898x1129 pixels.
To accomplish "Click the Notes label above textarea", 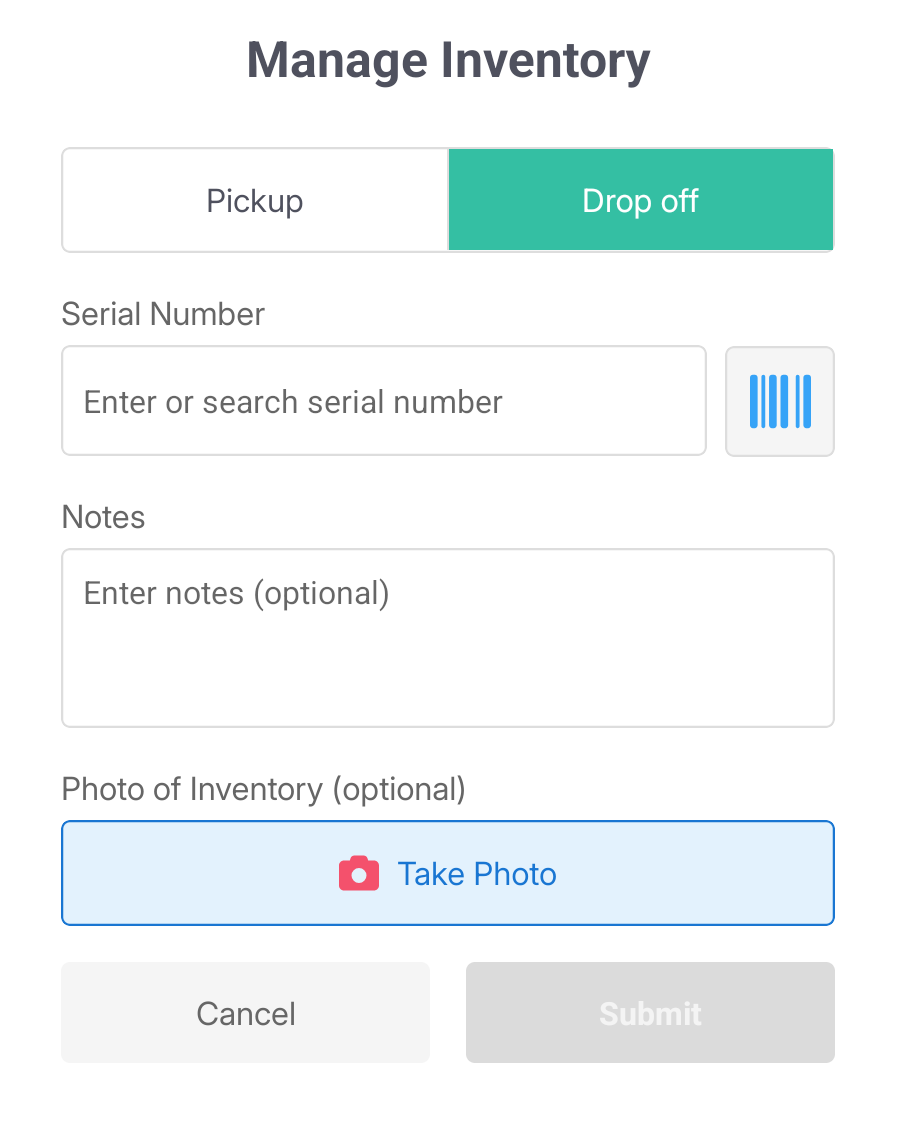I will [103, 517].
